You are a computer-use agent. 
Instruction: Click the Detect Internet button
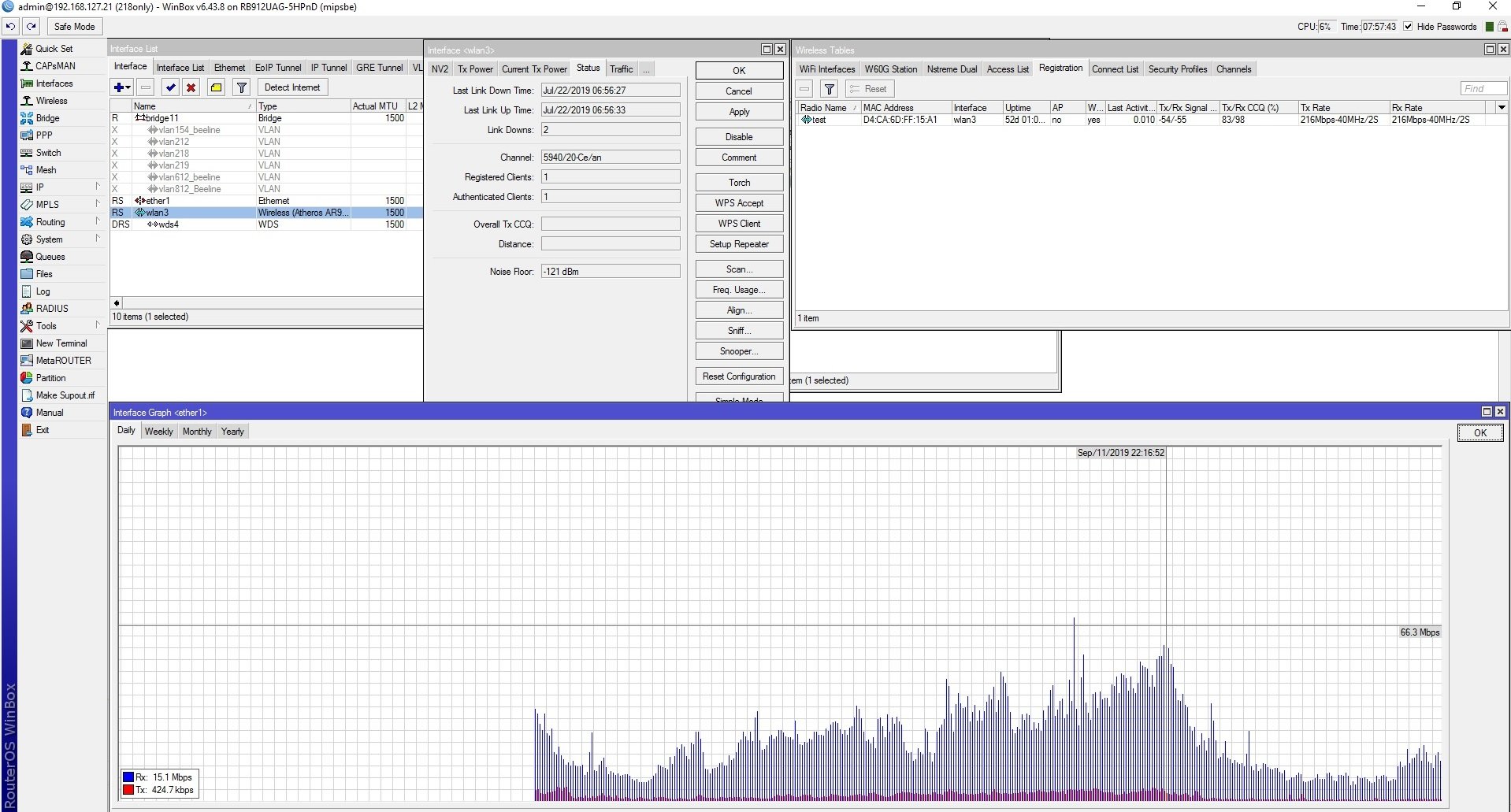[291, 87]
